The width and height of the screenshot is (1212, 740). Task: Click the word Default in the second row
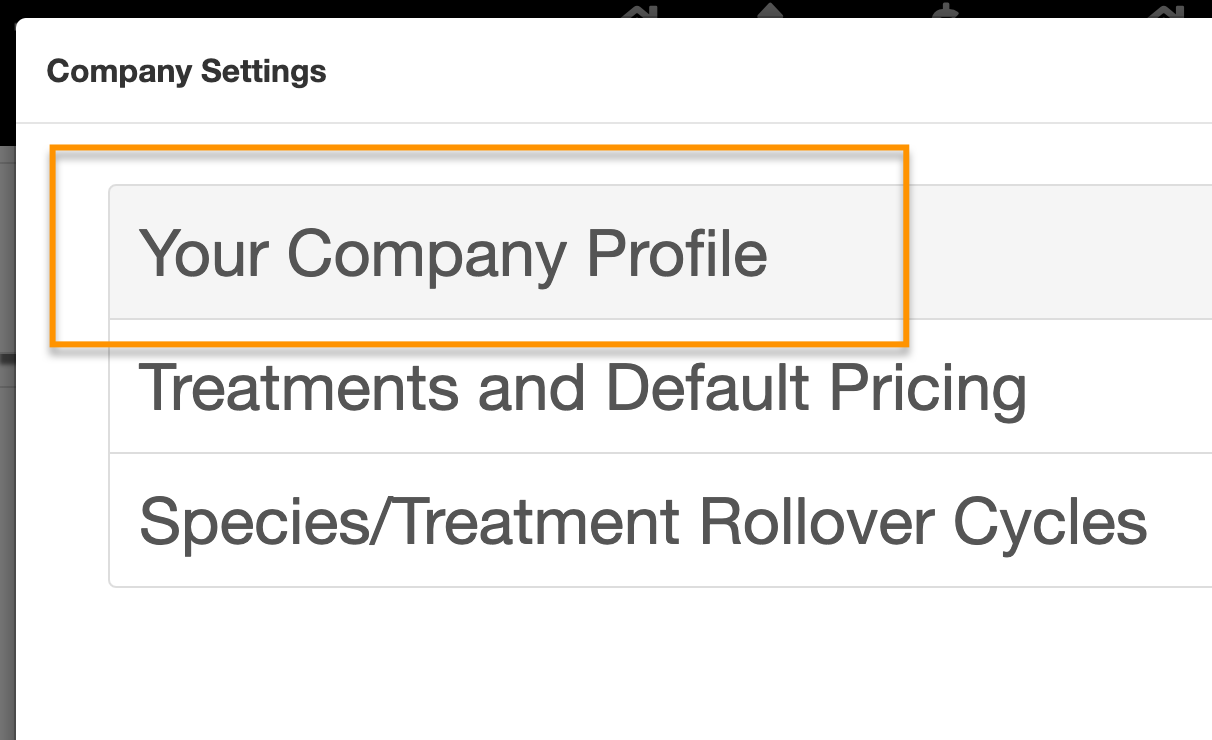coord(708,387)
